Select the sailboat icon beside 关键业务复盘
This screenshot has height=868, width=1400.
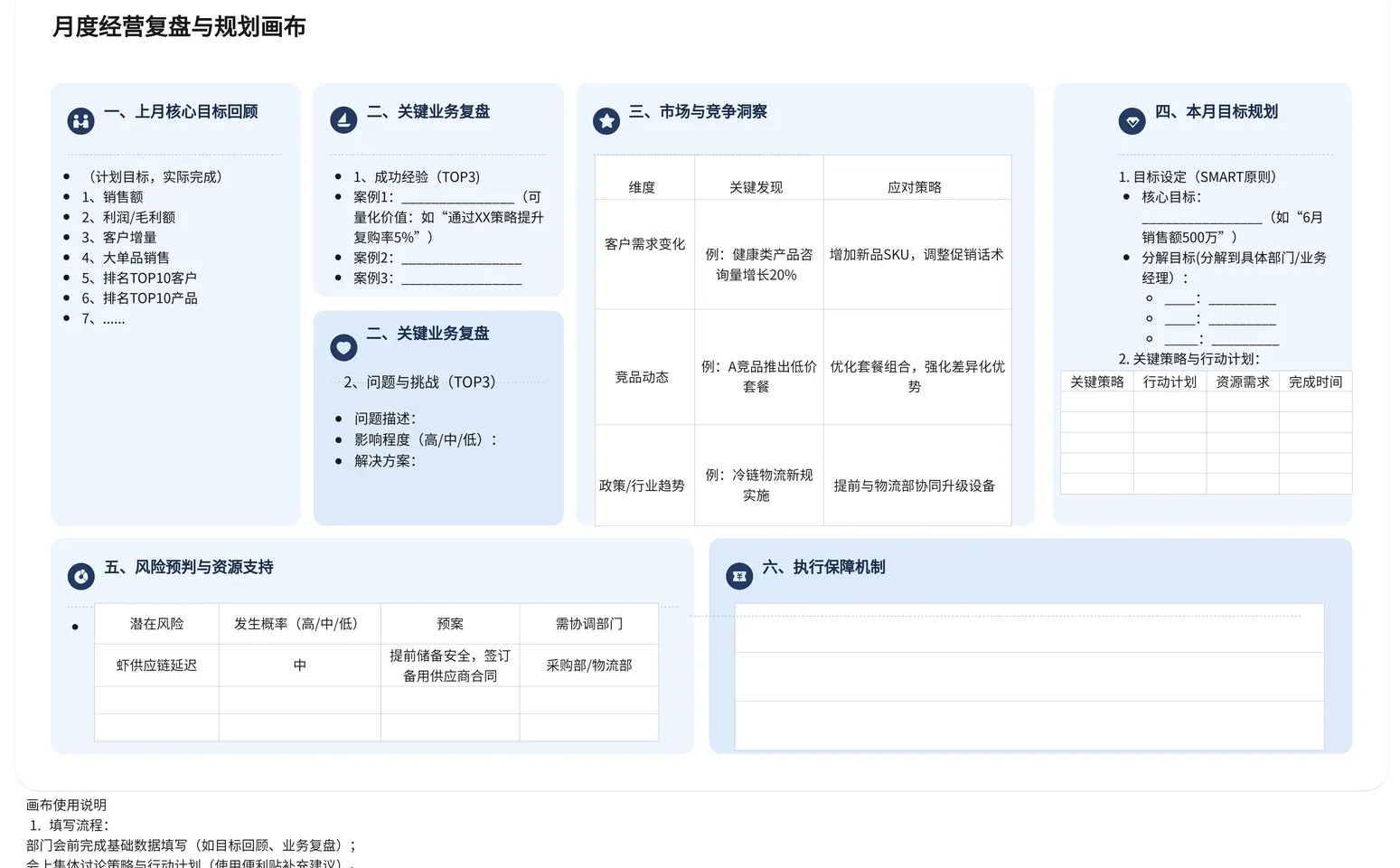343,118
